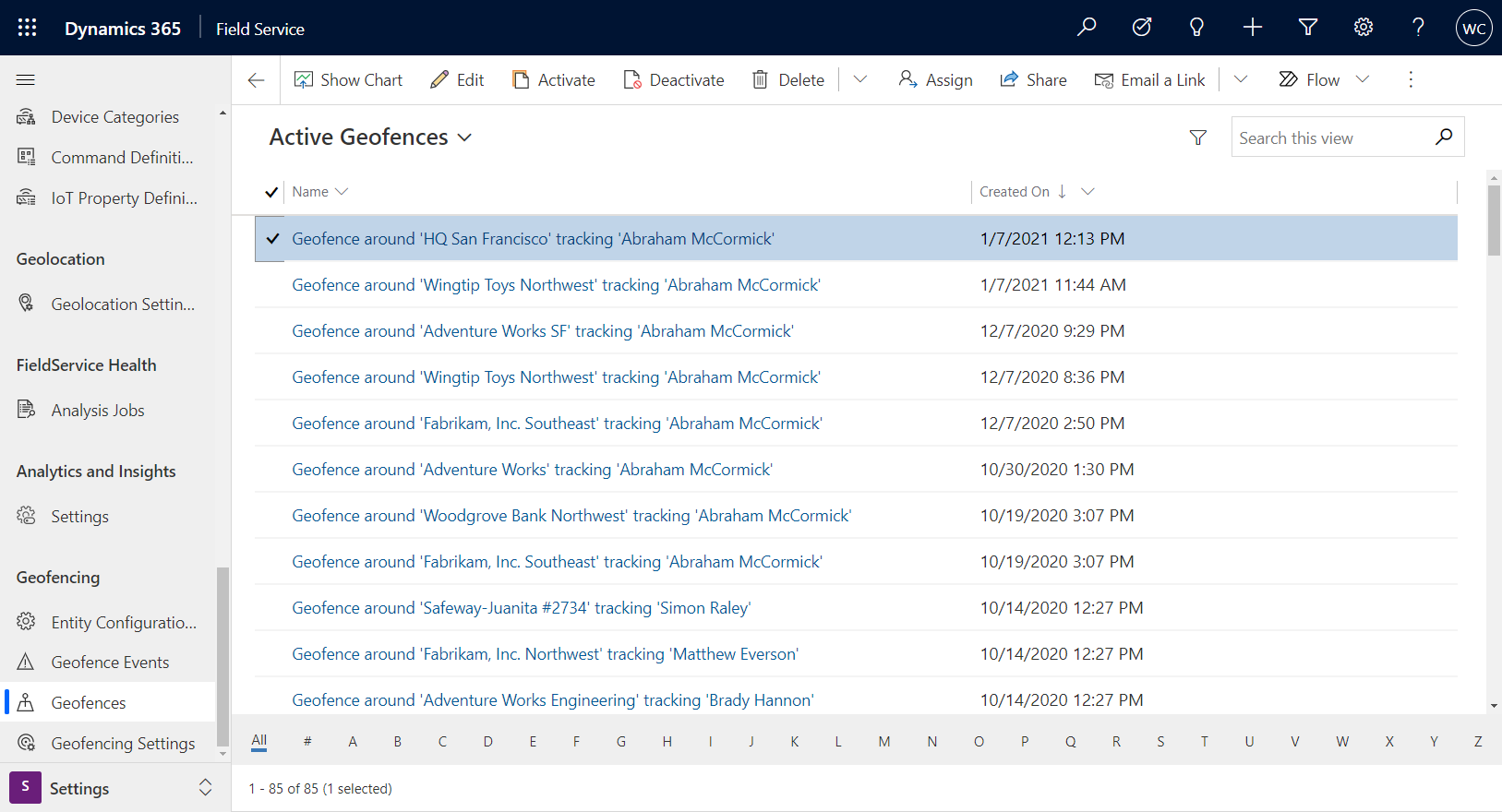Collapse the sidebar hamburger menu
Screen dimensions: 1502x812
click(x=26, y=80)
